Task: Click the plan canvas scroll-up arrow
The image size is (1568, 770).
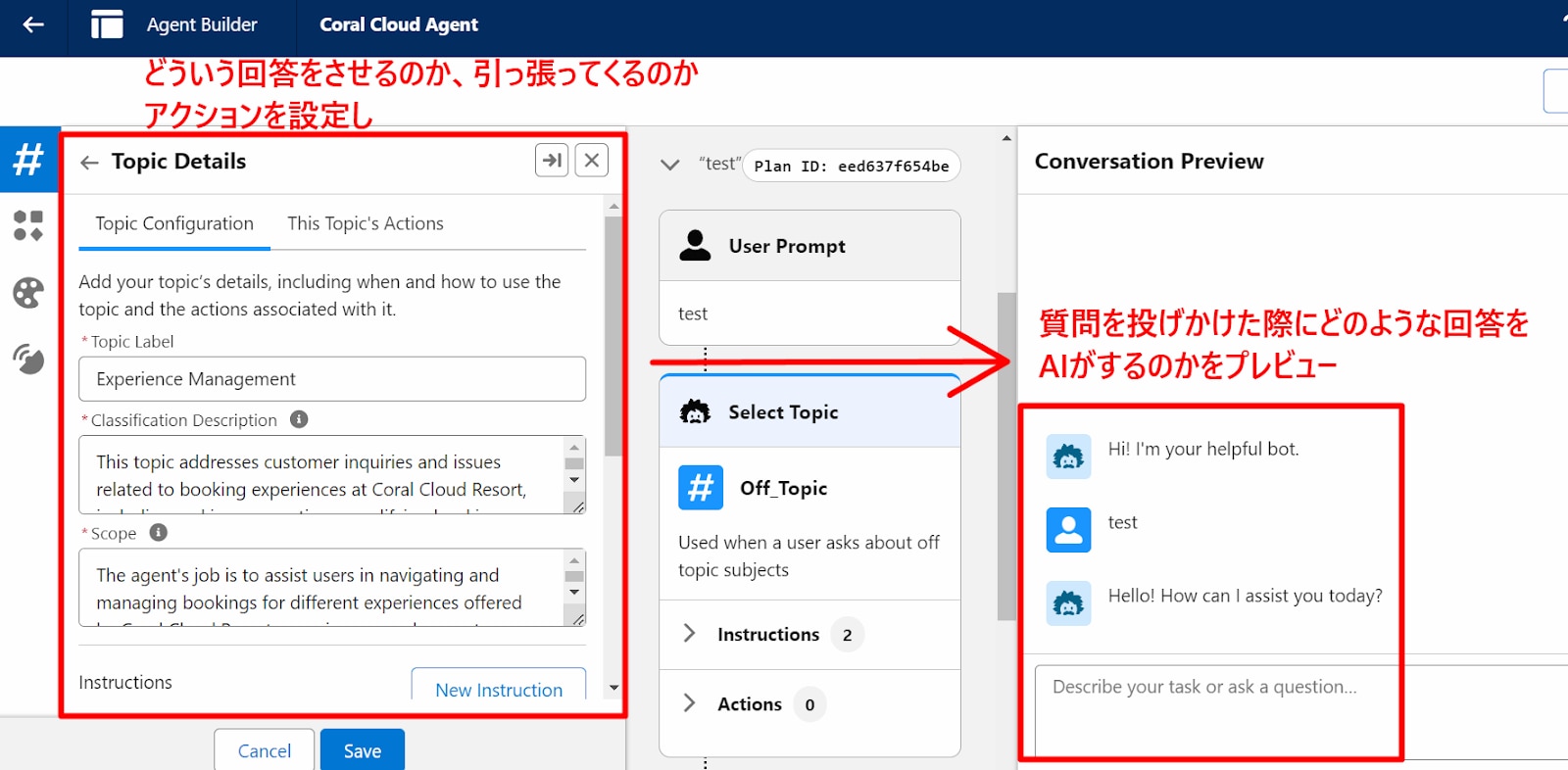Action: pos(1006,138)
